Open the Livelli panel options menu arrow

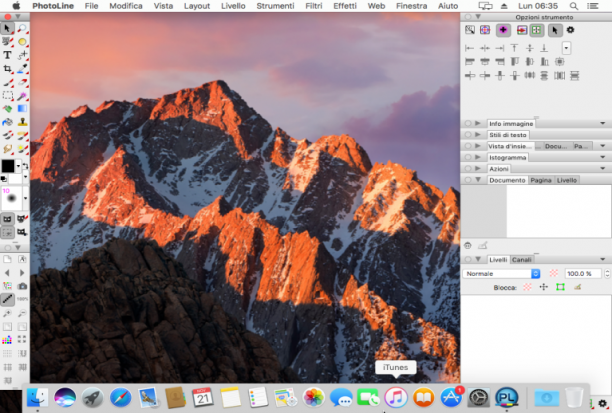603,259
